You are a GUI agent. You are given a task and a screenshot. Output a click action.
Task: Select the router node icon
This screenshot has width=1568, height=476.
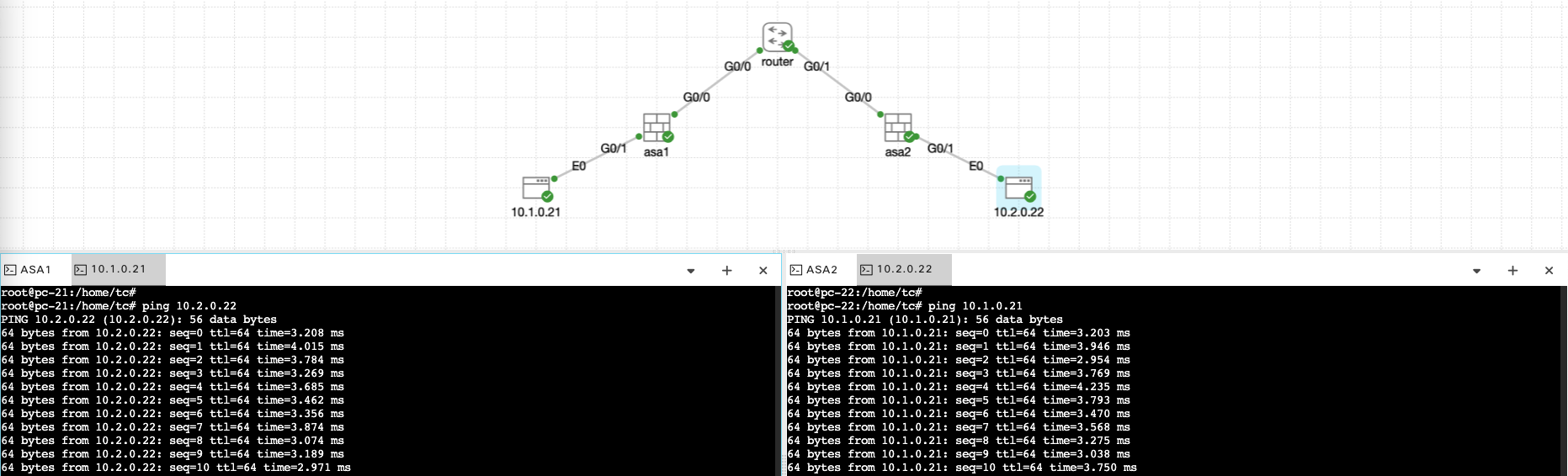pyautogui.click(x=777, y=38)
